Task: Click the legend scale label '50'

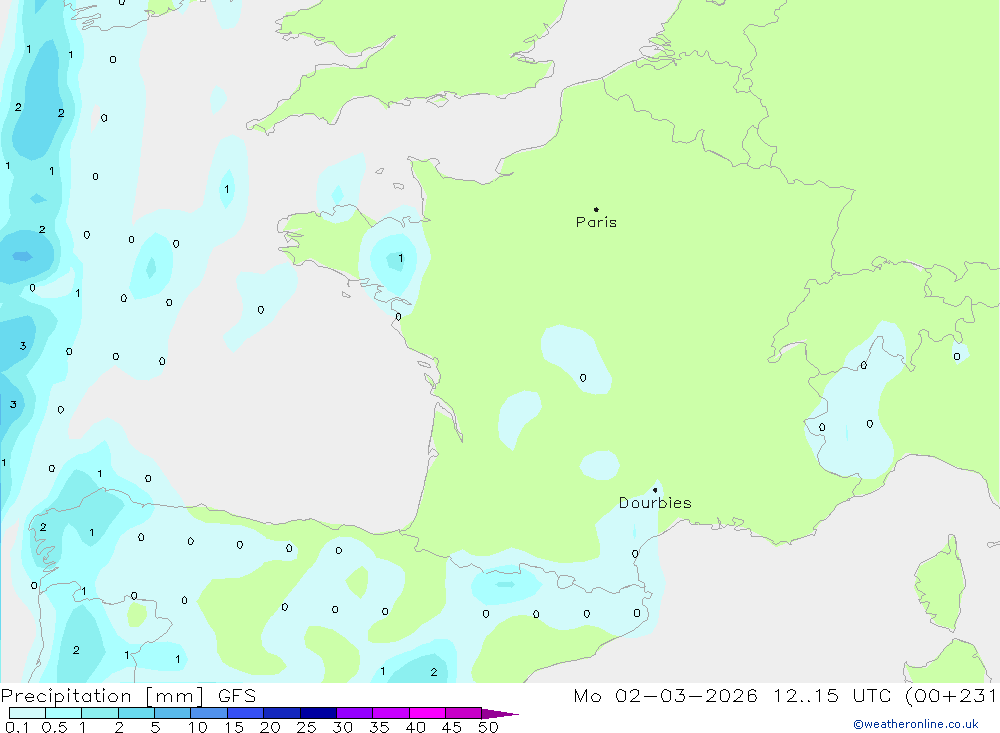Action: [x=488, y=727]
